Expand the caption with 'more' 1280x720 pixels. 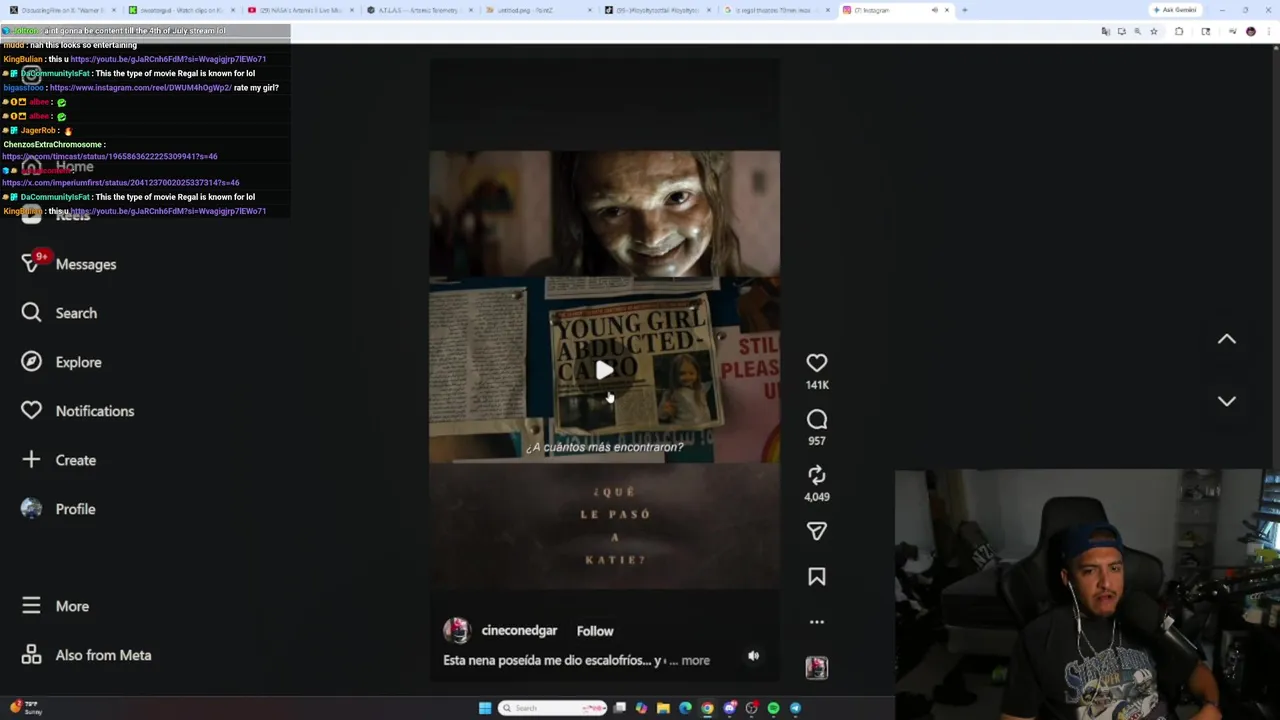695,660
